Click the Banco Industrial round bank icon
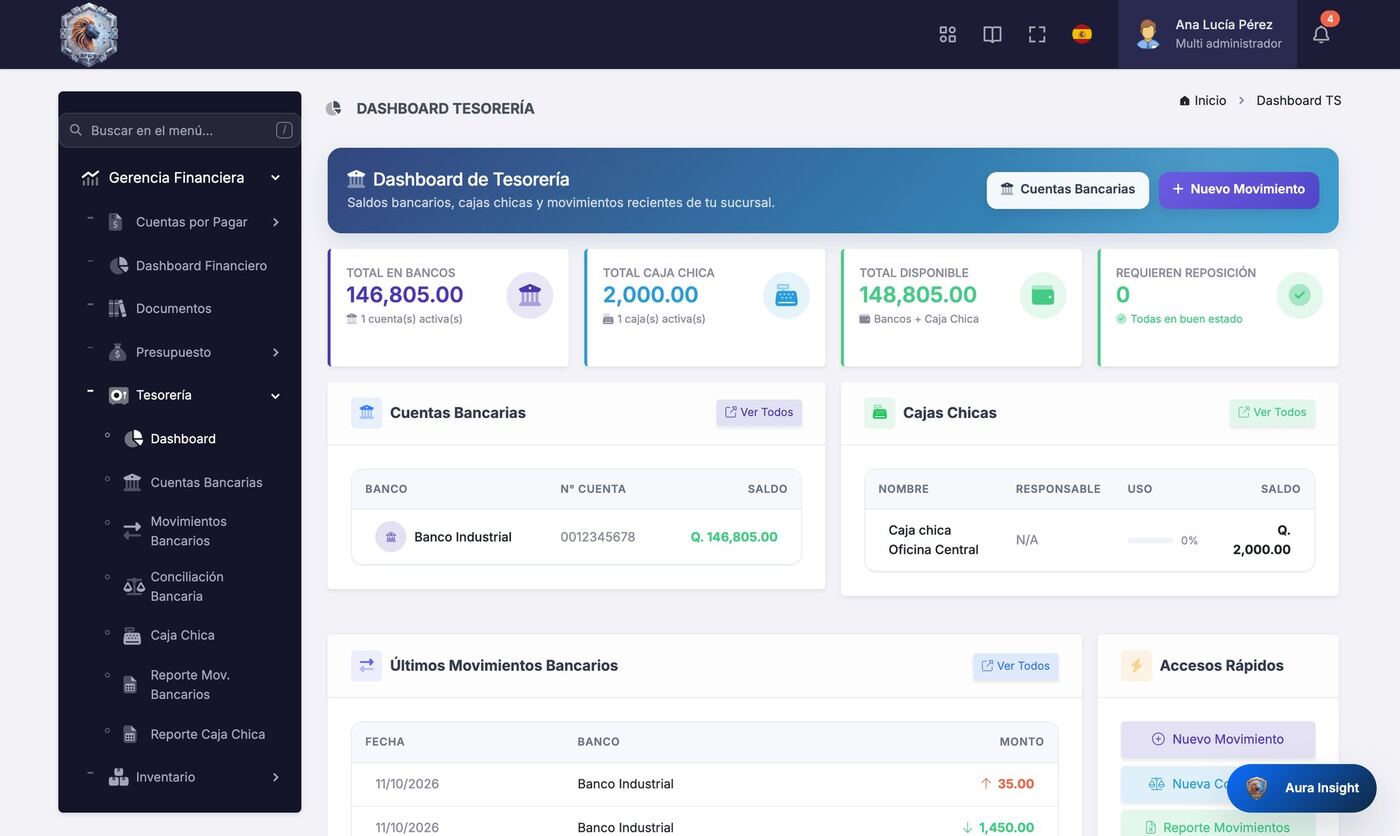Image resolution: width=1400 pixels, height=836 pixels. click(x=391, y=537)
